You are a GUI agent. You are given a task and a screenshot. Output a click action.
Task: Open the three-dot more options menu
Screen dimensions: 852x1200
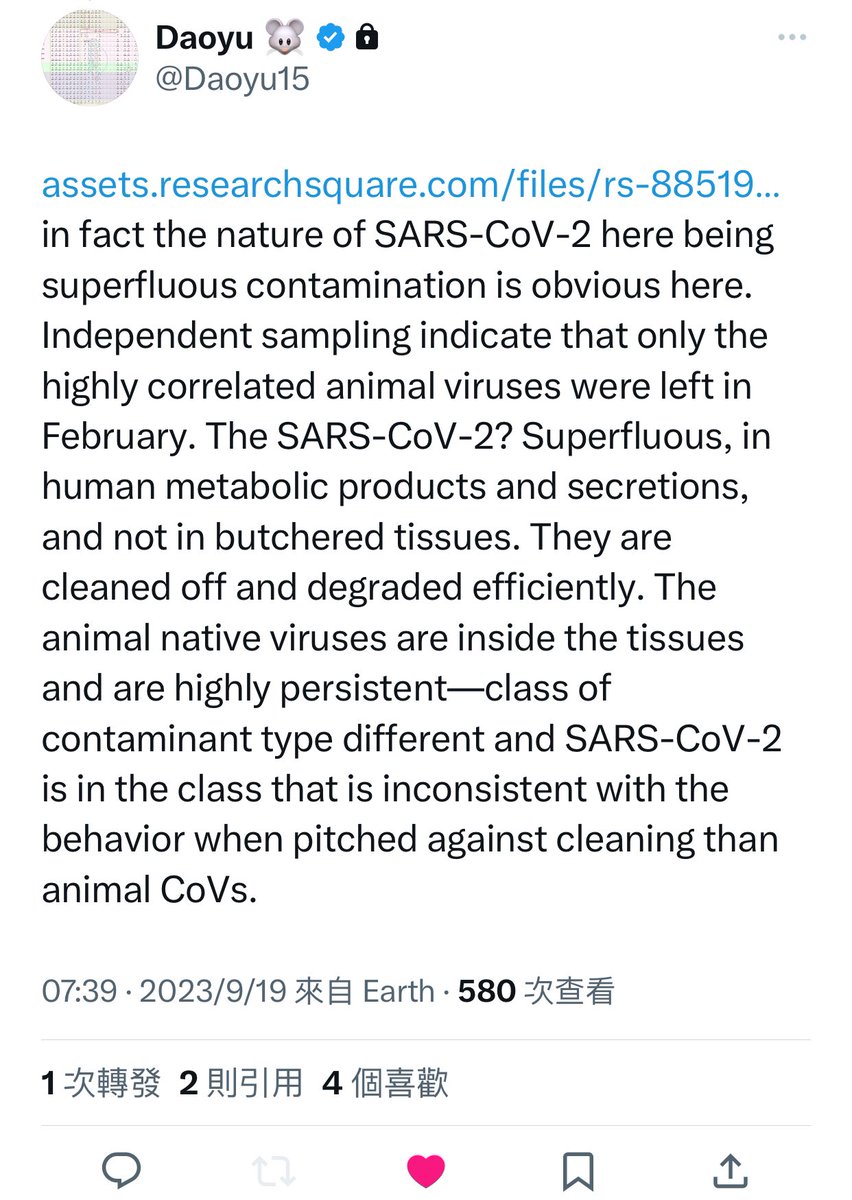(792, 37)
